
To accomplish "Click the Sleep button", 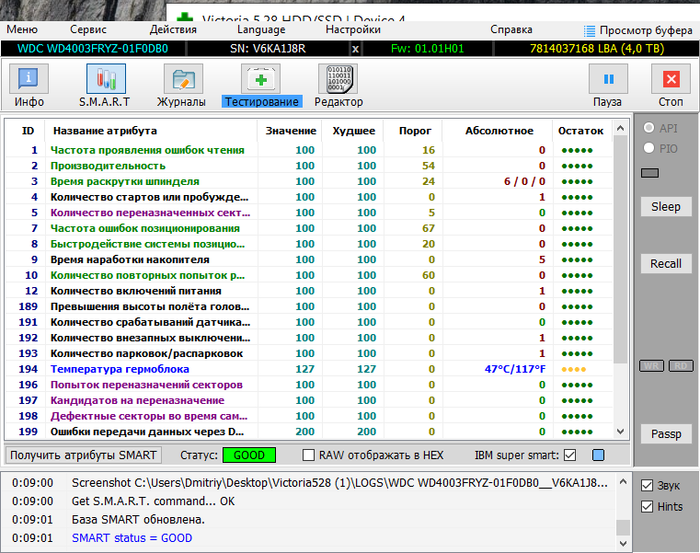I will click(x=665, y=206).
